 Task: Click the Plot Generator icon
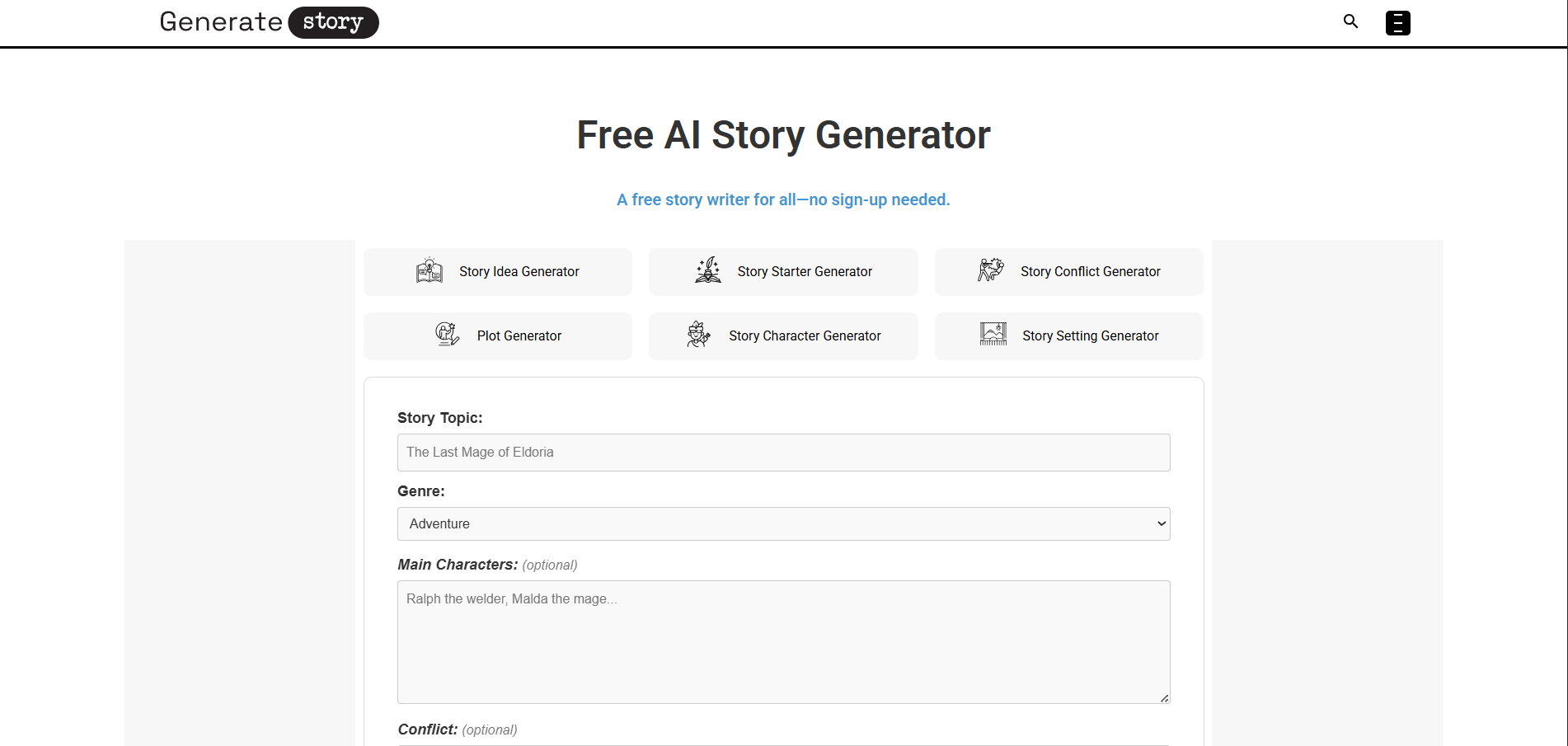pos(447,335)
